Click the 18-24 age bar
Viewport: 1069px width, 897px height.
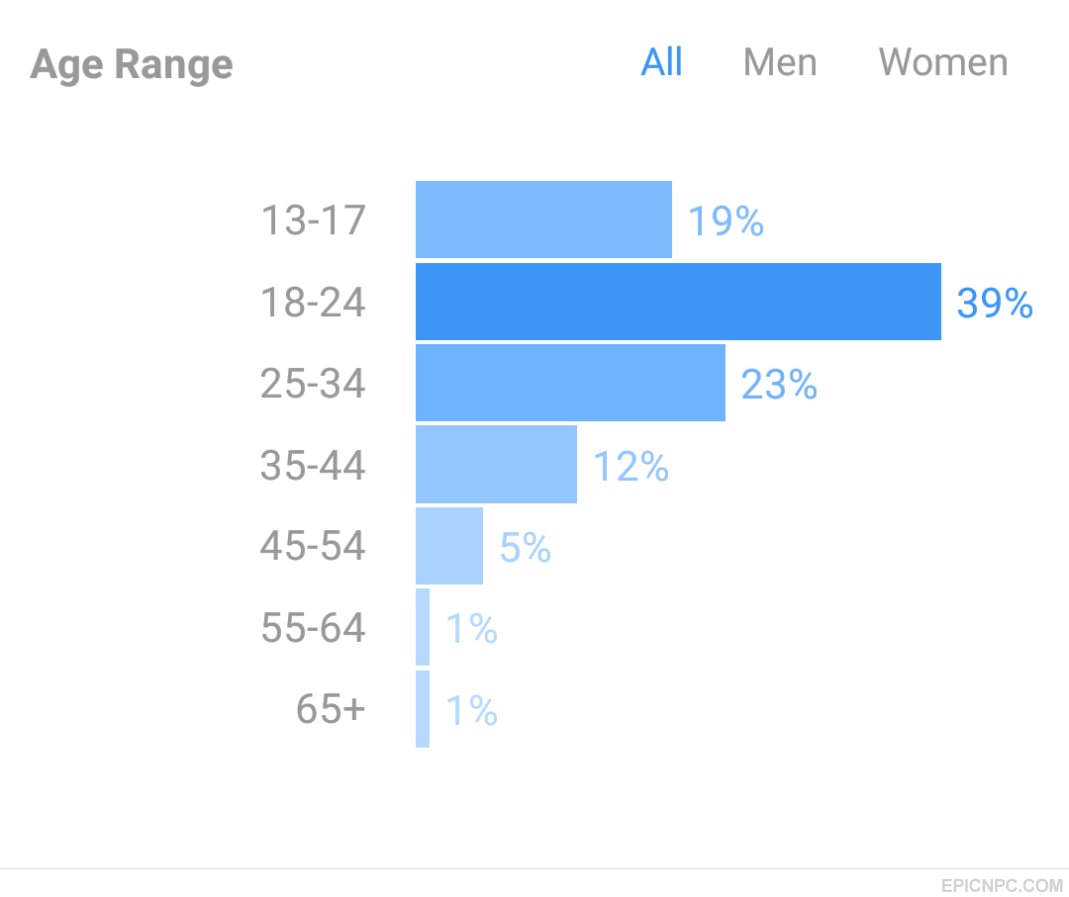coord(678,301)
